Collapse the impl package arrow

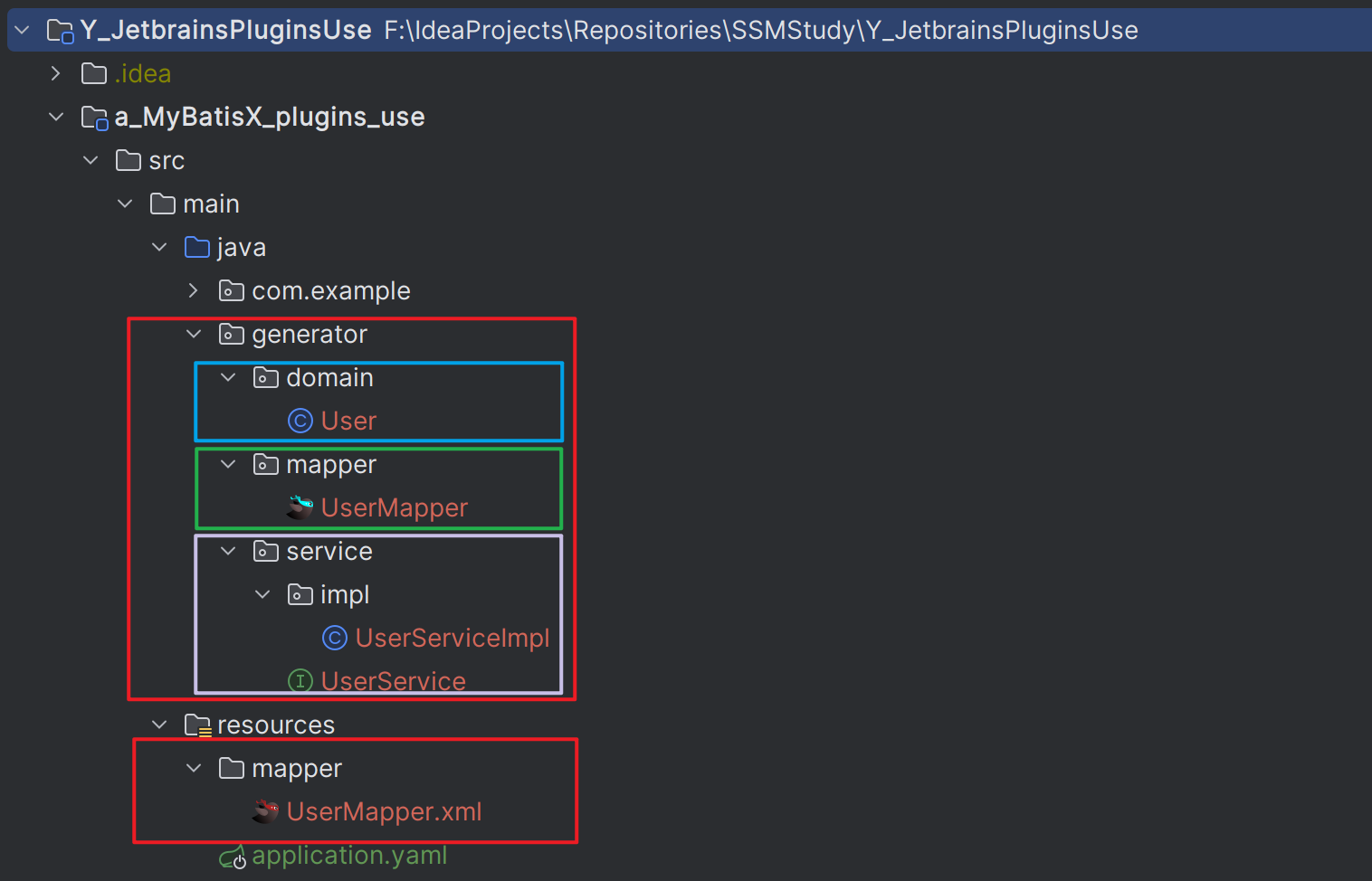262,594
